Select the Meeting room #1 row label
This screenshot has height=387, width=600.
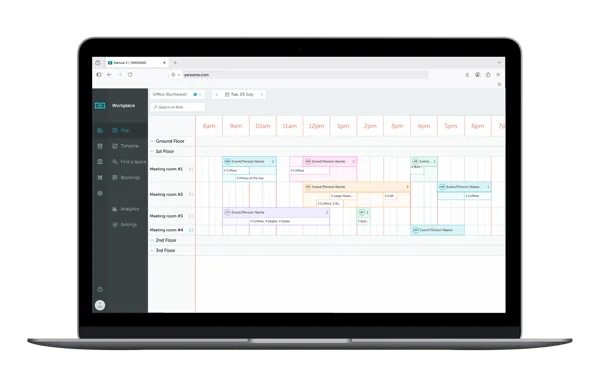[166, 169]
